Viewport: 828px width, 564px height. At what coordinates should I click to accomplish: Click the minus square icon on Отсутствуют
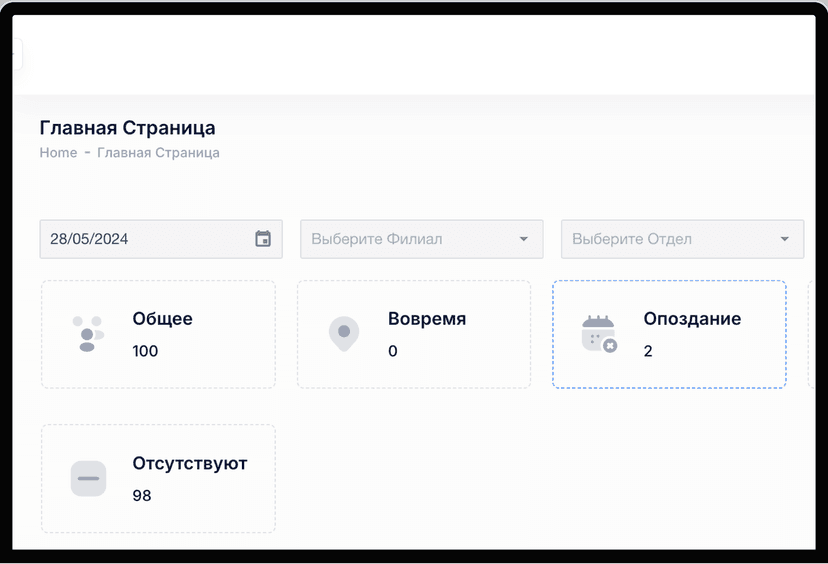[x=88, y=478]
